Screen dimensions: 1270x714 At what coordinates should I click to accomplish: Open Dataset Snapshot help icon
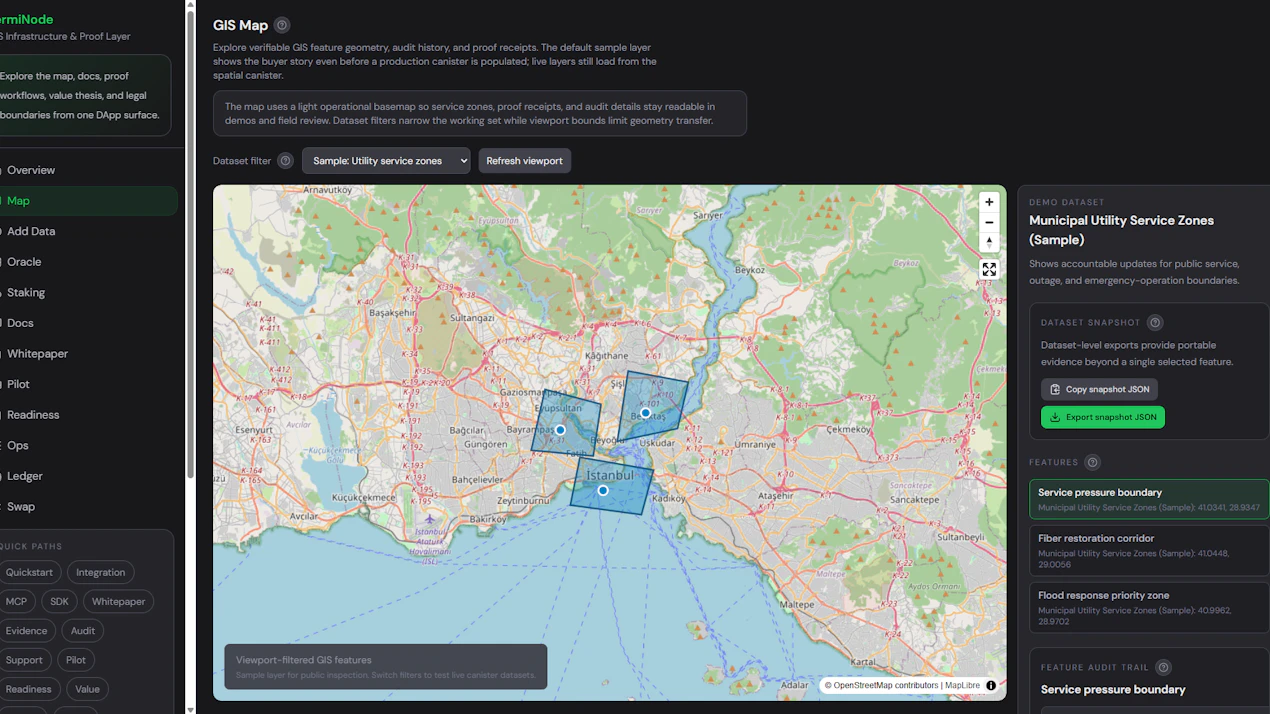point(1155,323)
